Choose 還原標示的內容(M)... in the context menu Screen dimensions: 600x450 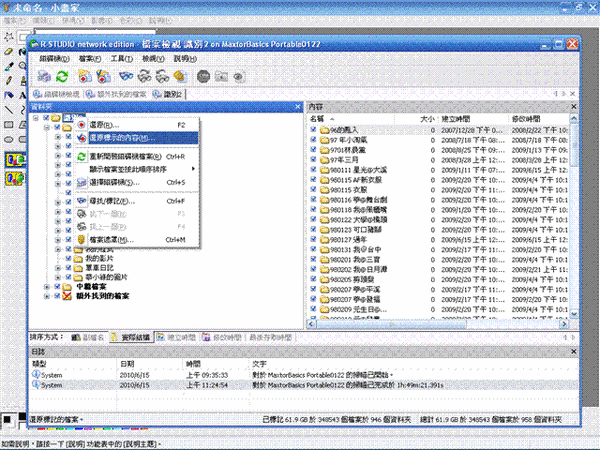(x=137, y=138)
